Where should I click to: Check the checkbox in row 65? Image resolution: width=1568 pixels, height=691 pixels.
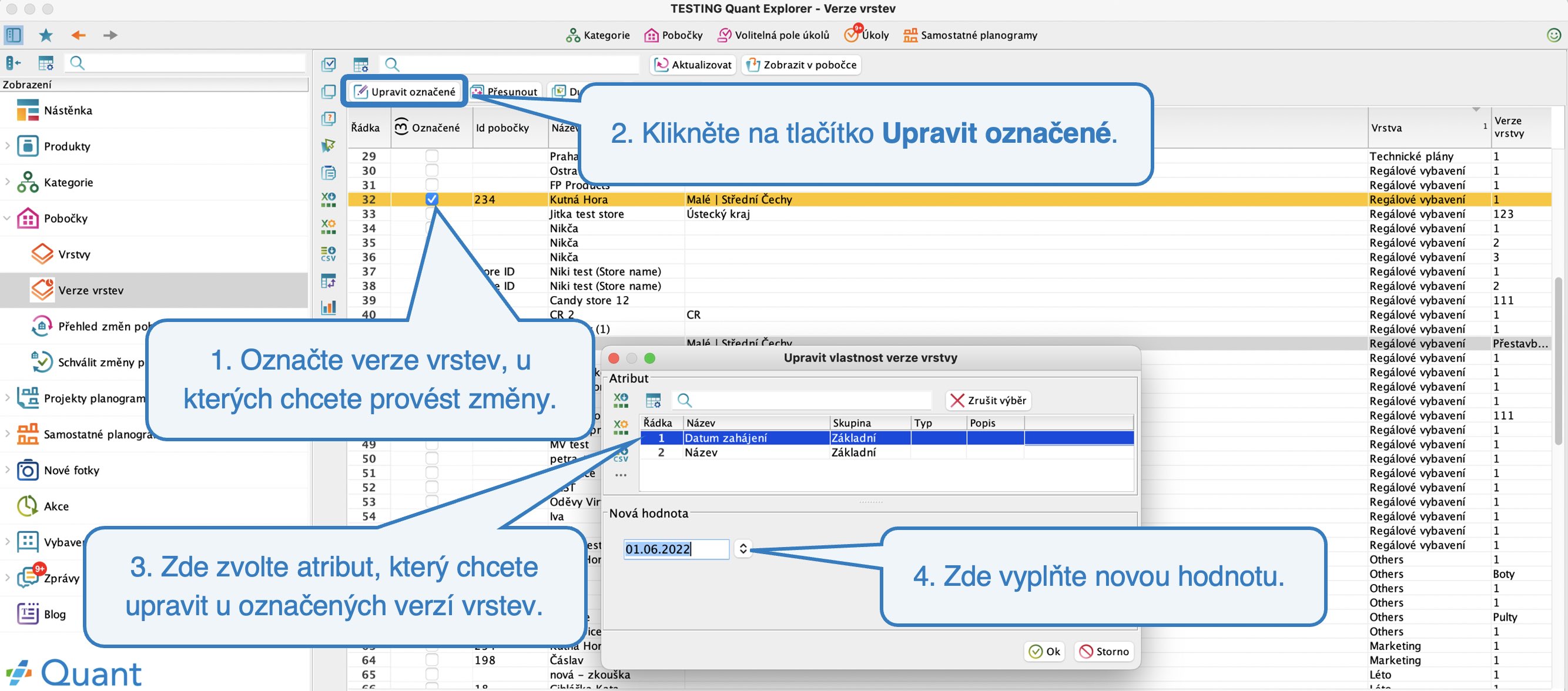click(x=431, y=675)
